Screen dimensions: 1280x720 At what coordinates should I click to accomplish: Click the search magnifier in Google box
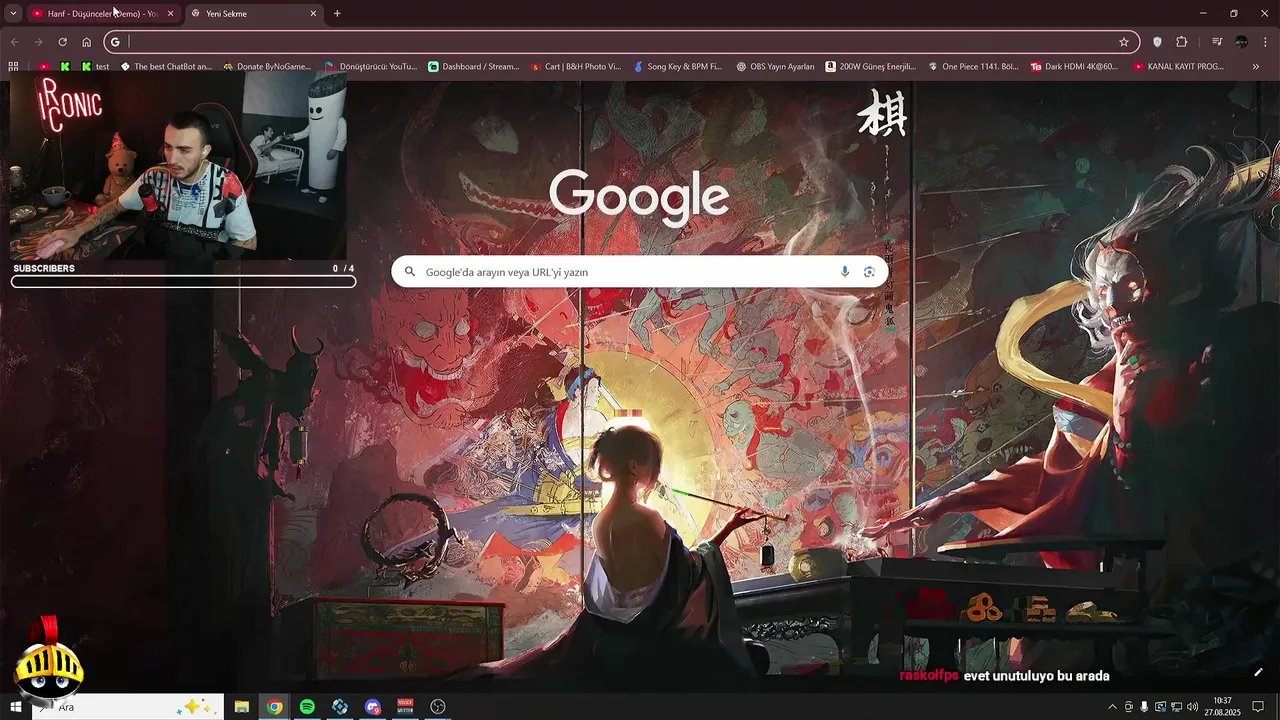tap(409, 272)
